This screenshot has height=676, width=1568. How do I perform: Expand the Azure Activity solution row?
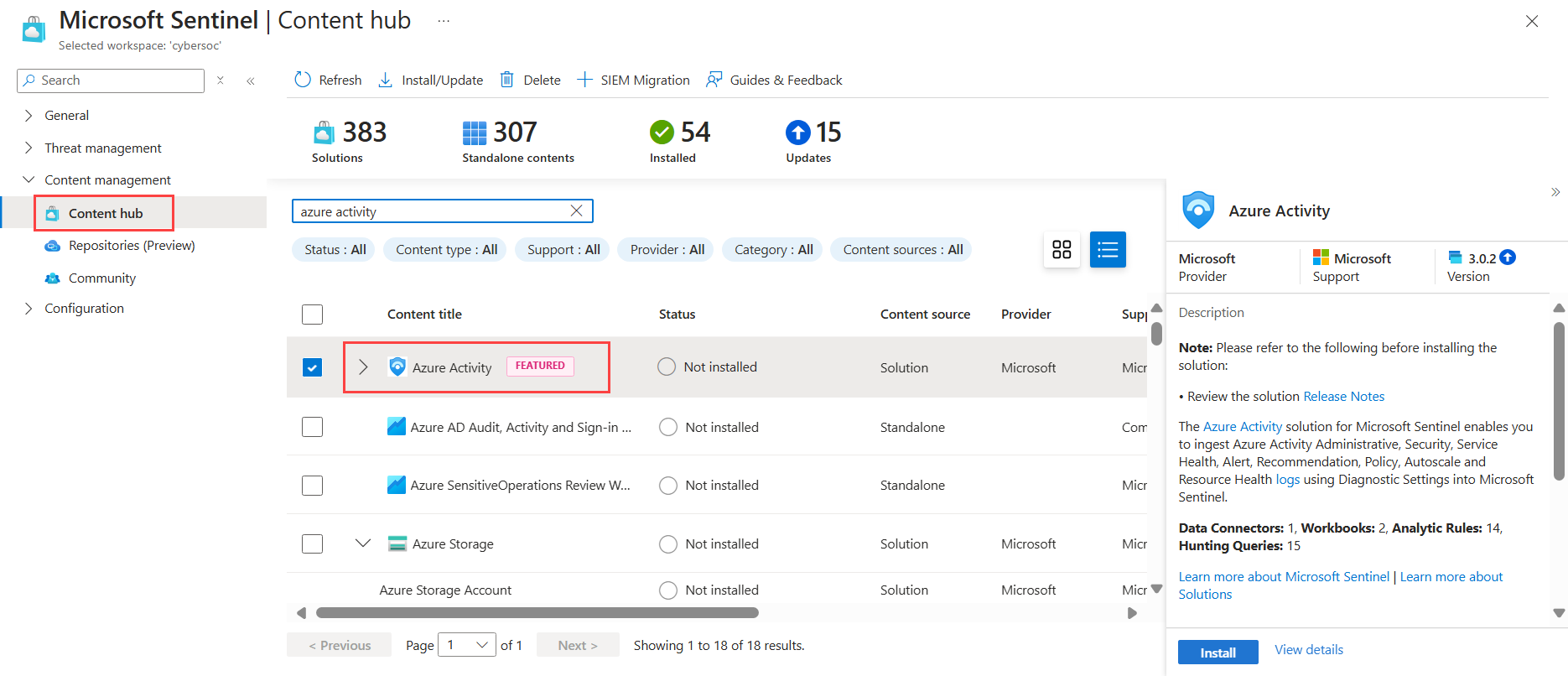tap(363, 367)
